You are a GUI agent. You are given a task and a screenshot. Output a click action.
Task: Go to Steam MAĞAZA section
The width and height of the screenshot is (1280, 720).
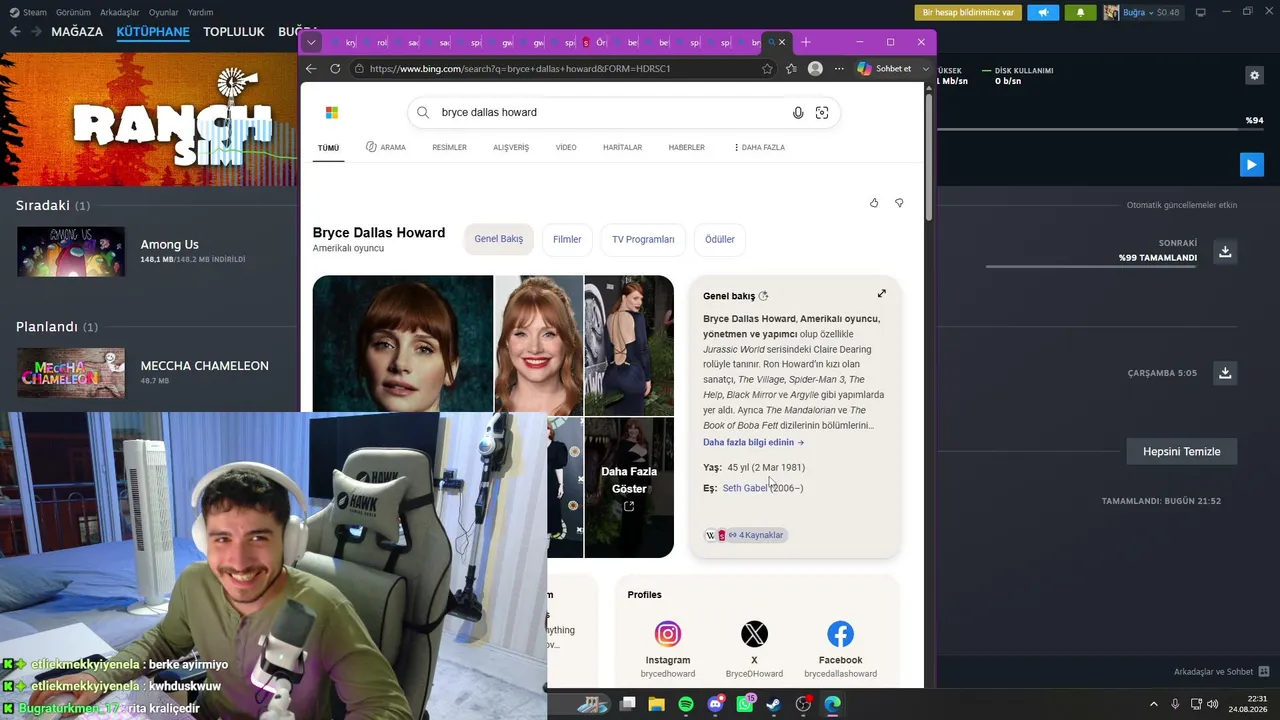77,31
